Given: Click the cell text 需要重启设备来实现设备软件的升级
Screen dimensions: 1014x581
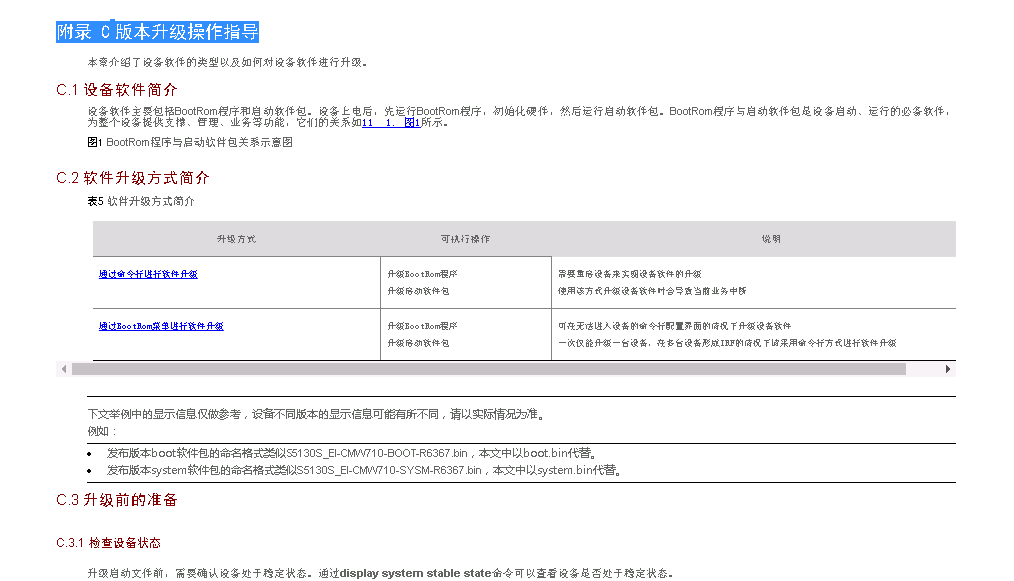Looking at the screenshot, I should [x=630, y=274].
